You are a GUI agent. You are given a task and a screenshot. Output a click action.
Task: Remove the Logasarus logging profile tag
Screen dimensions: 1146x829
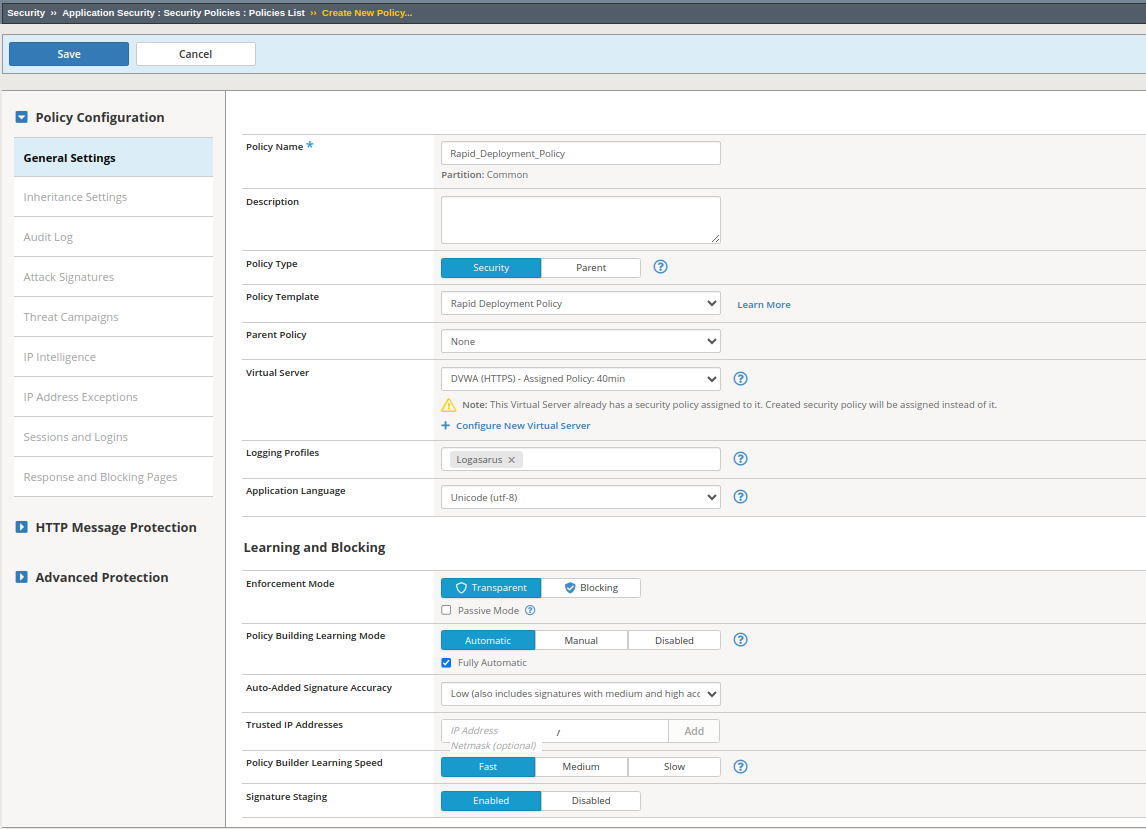tap(511, 460)
